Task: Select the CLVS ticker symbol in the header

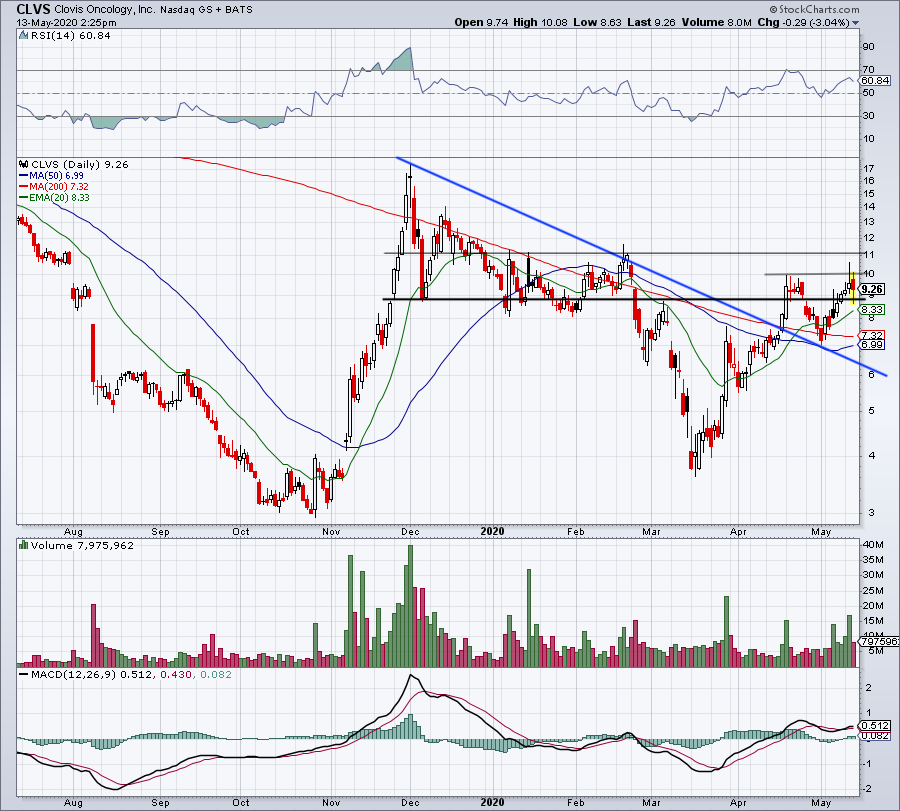Action: [x=34, y=9]
